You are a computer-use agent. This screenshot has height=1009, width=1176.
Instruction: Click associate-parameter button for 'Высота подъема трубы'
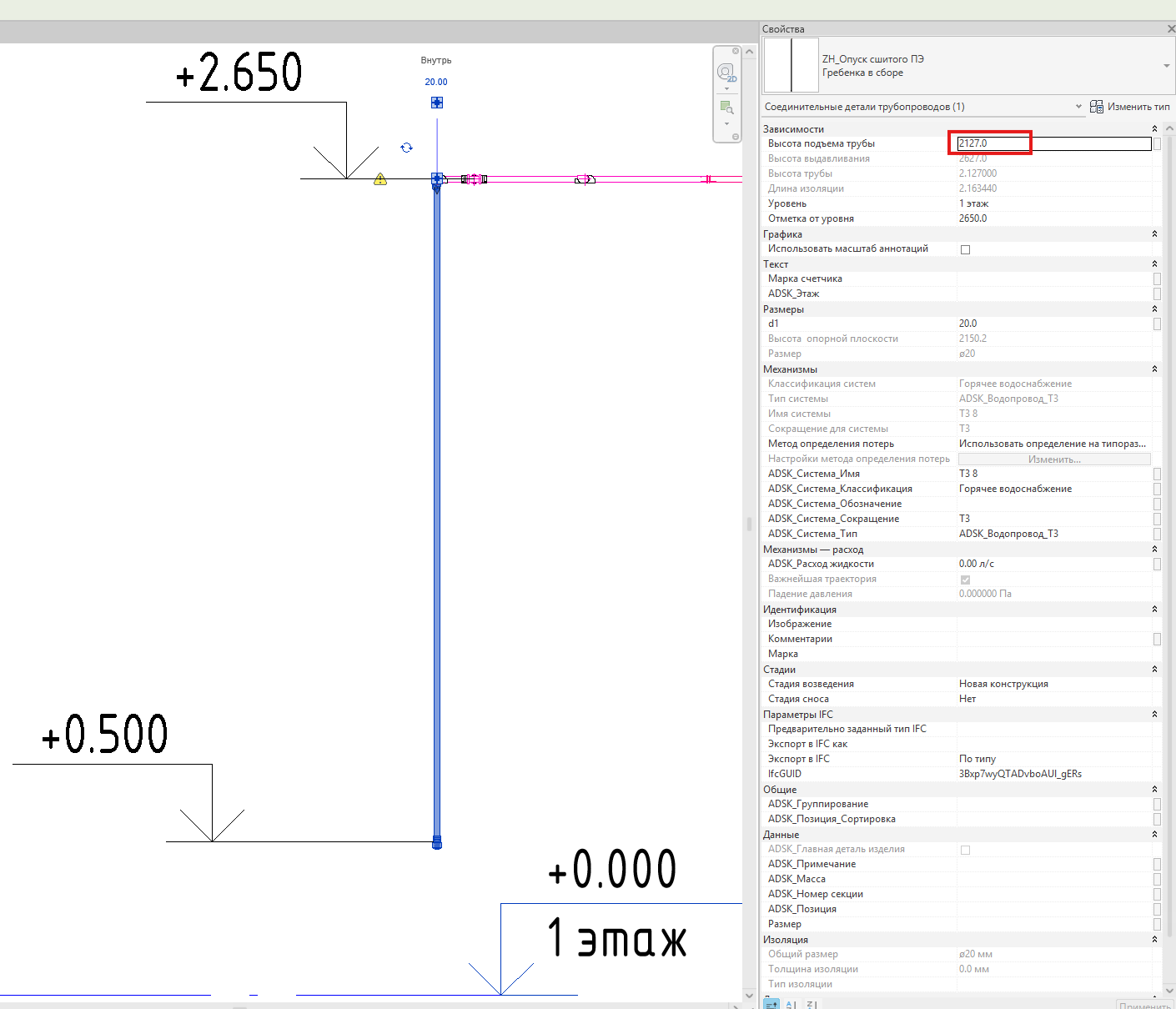pyautogui.click(x=1158, y=143)
